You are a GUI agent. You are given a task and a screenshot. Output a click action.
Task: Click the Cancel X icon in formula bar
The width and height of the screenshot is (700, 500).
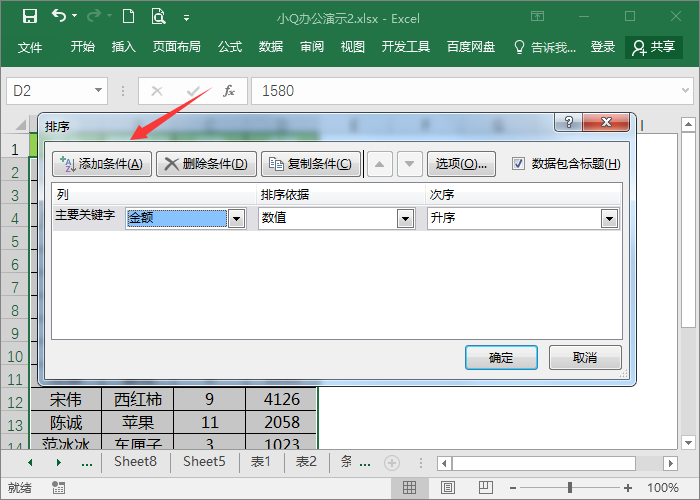pos(157,91)
